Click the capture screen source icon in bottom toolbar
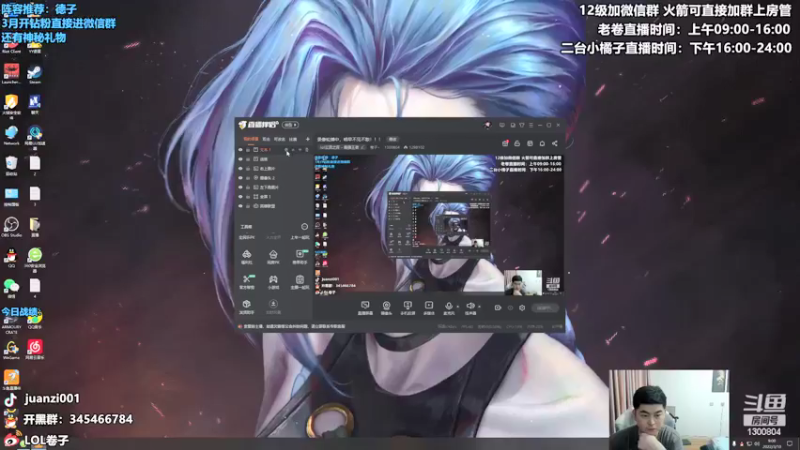 click(365, 307)
